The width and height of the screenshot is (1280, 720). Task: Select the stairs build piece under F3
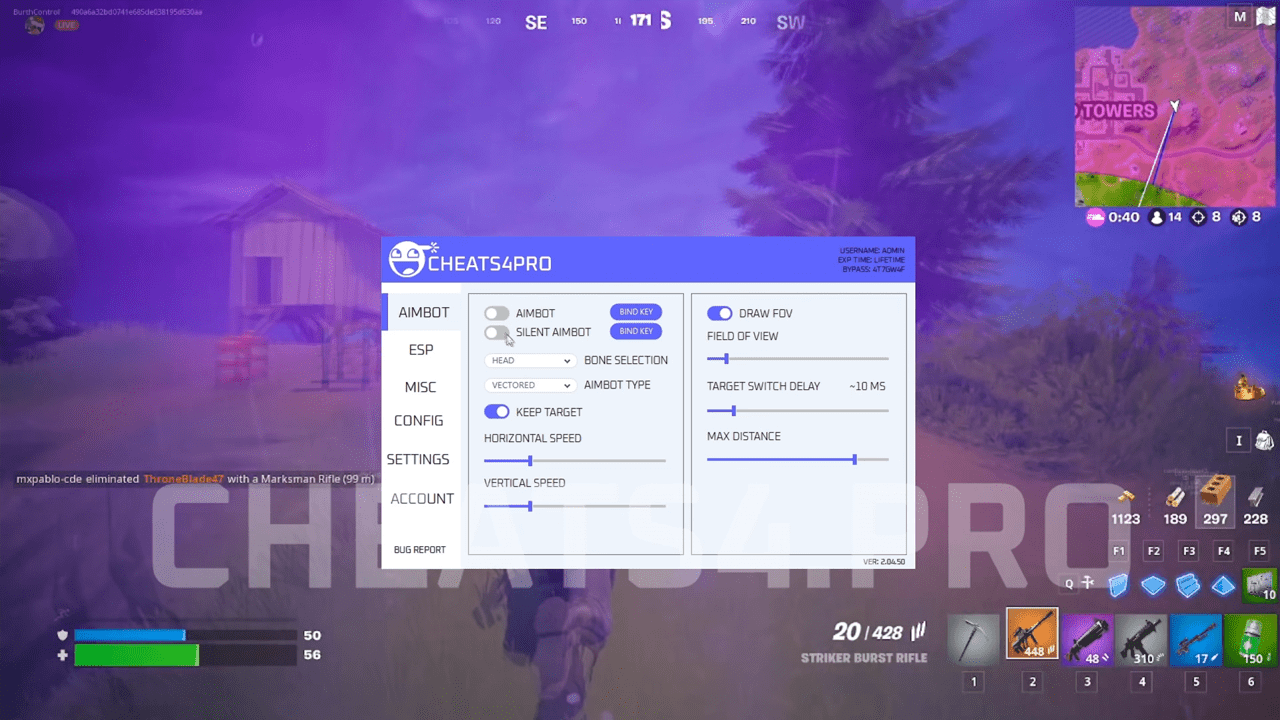click(x=1189, y=585)
